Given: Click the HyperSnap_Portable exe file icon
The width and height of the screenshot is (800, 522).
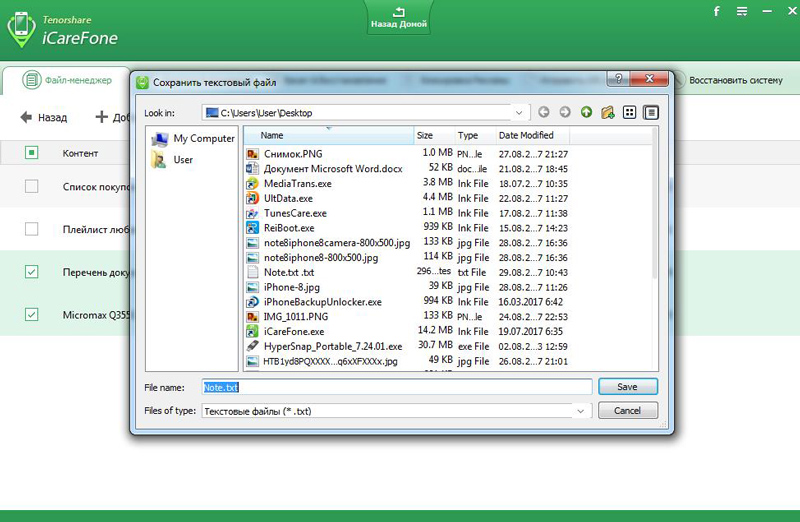Looking at the screenshot, I should click(x=253, y=346).
